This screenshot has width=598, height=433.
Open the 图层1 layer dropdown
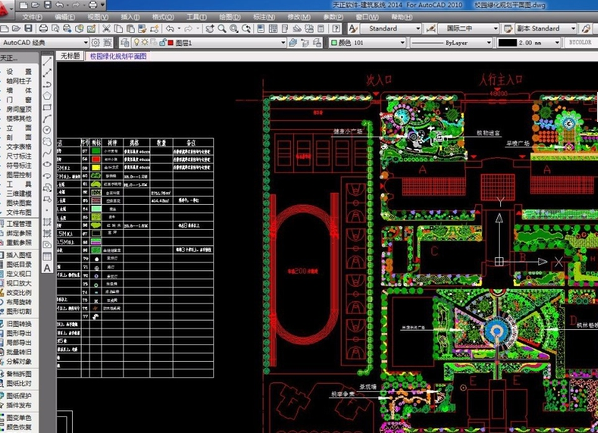coord(283,43)
